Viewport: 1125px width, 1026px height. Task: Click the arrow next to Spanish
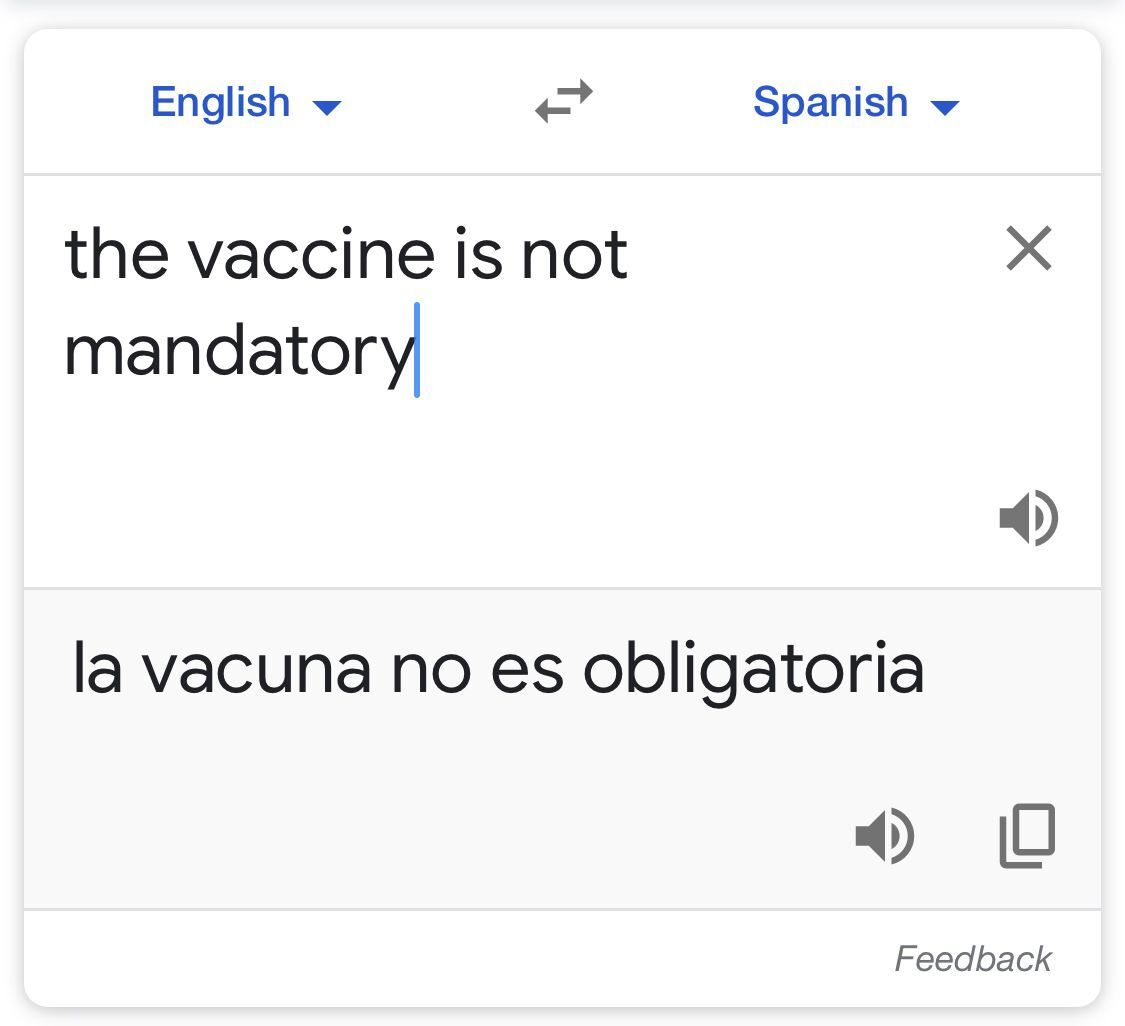[x=944, y=106]
